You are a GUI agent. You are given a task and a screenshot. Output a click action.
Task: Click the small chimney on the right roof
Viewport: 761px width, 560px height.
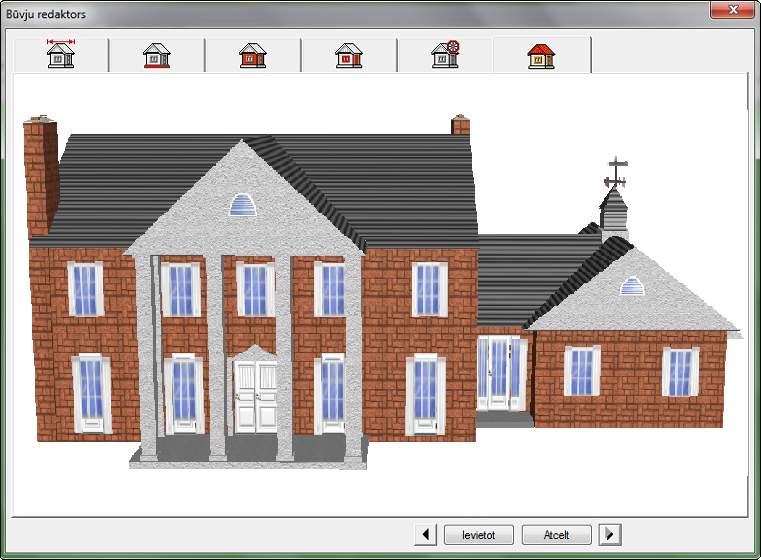tap(460, 125)
